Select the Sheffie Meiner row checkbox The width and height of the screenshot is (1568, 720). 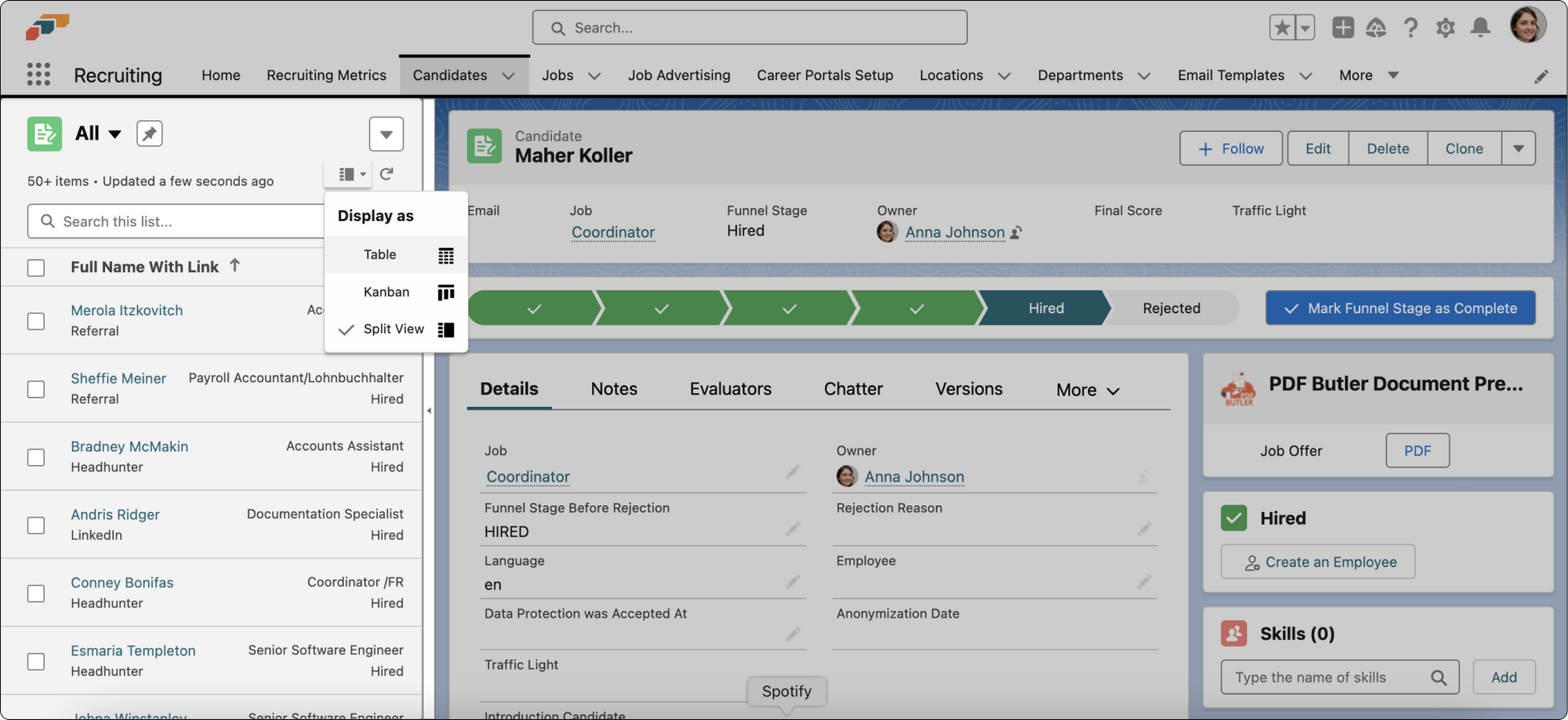36,390
